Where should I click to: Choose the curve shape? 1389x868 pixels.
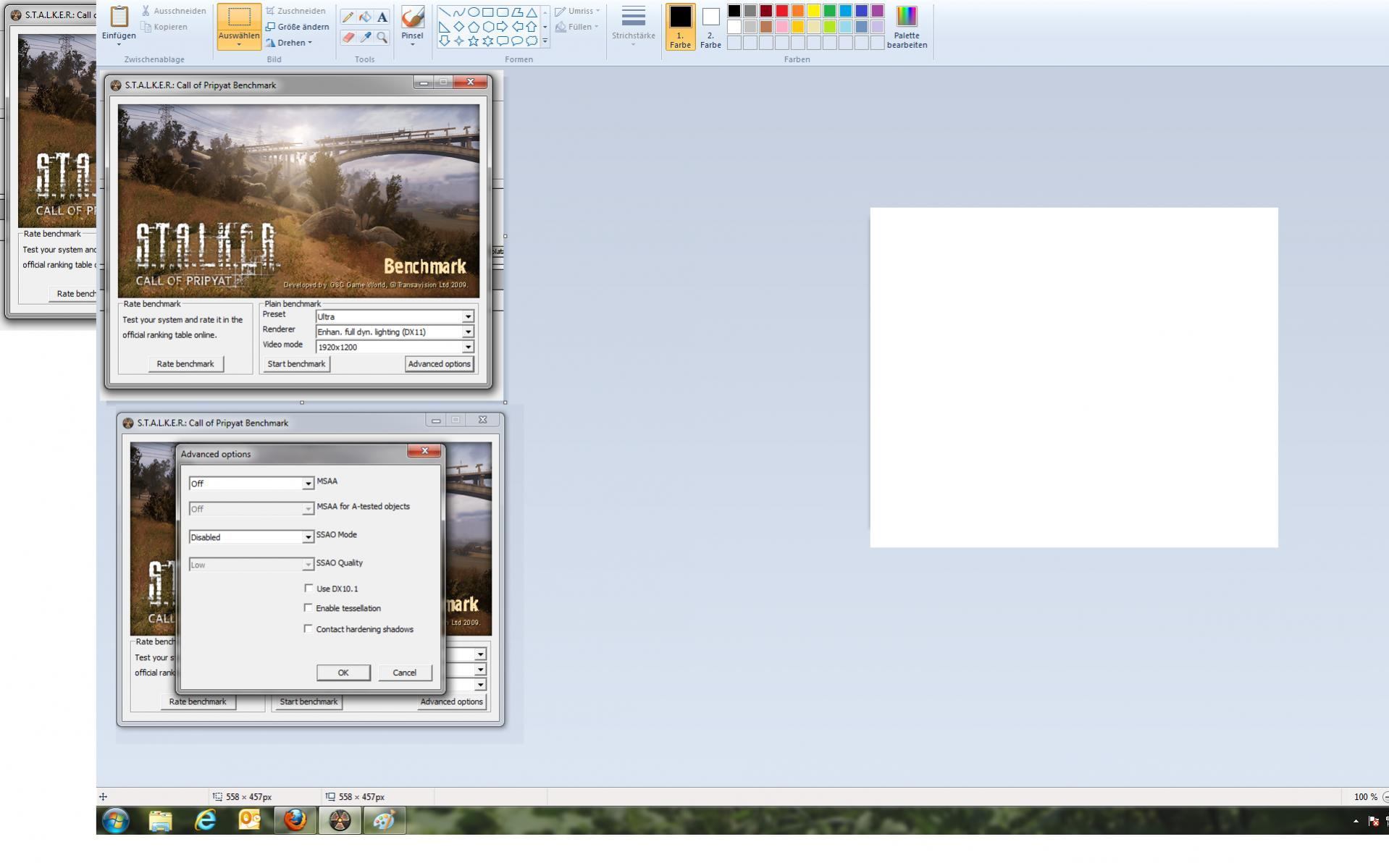[458, 12]
